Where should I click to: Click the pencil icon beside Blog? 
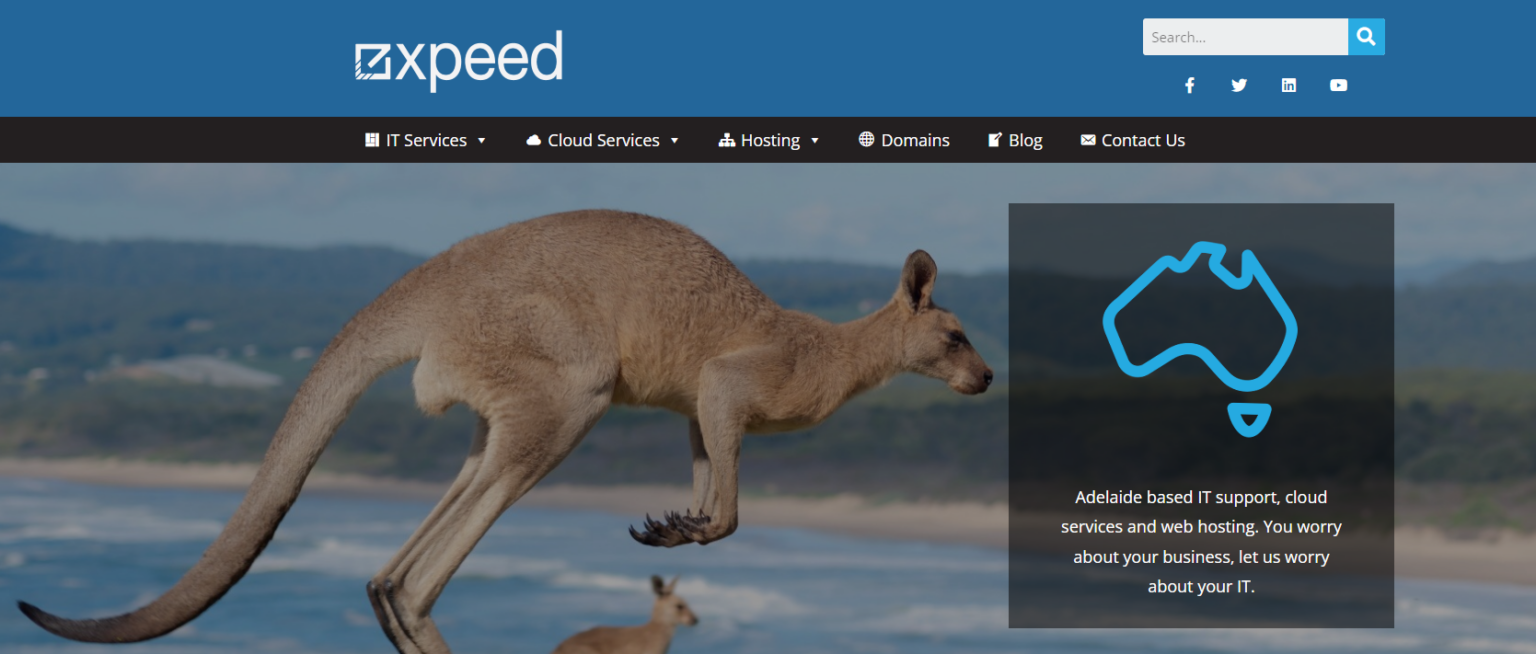[995, 140]
